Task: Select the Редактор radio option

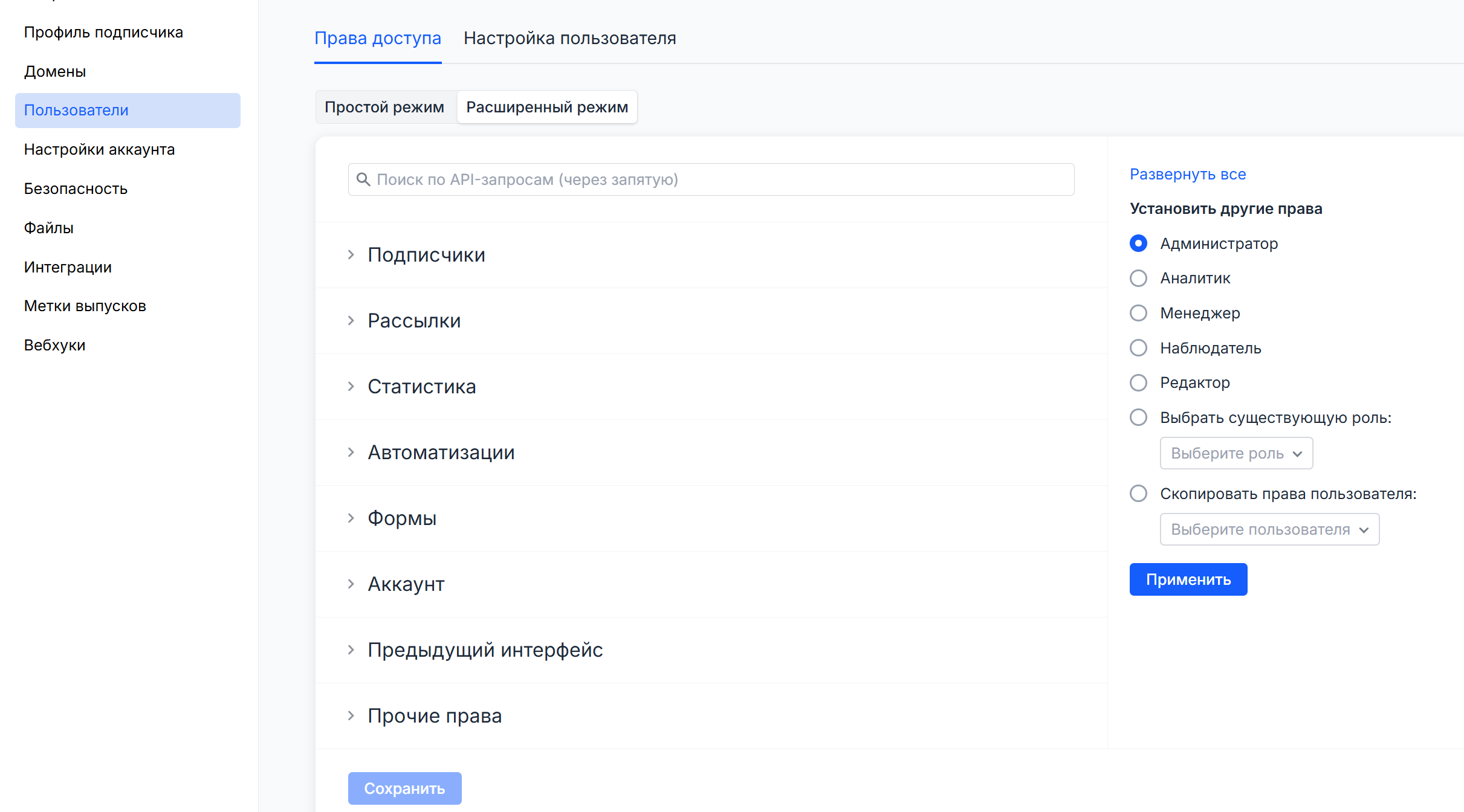Action: (1138, 383)
